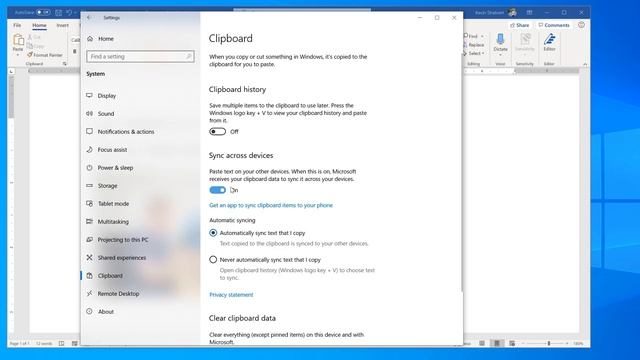The width and height of the screenshot is (640, 360).
Task: Open Storage settings
Action: pyautogui.click(x=102, y=185)
